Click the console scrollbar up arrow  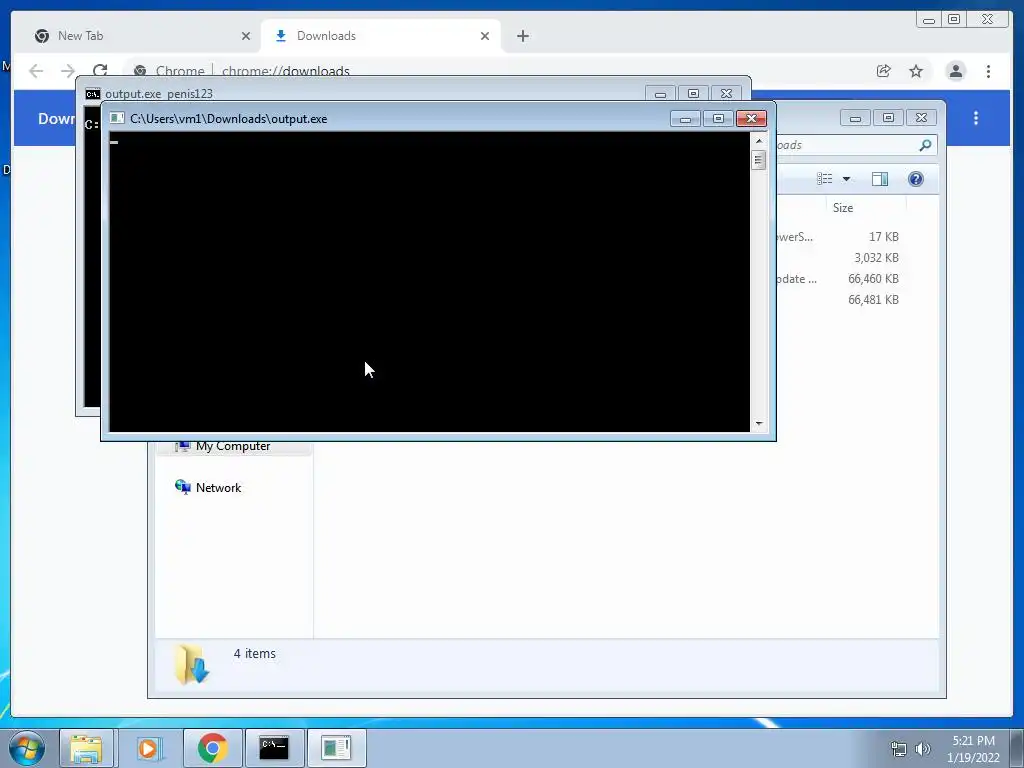[x=758, y=141]
